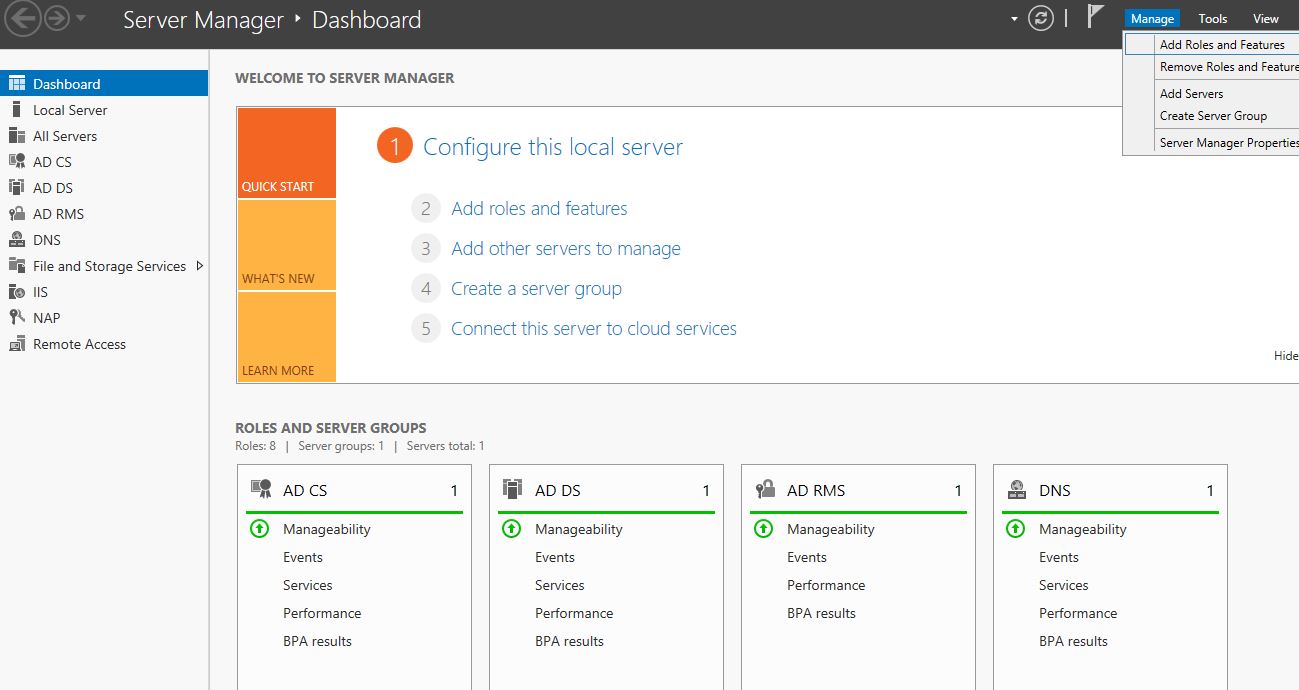Click Add roles and features link
Screen dimensions: 1299x690
coord(540,209)
